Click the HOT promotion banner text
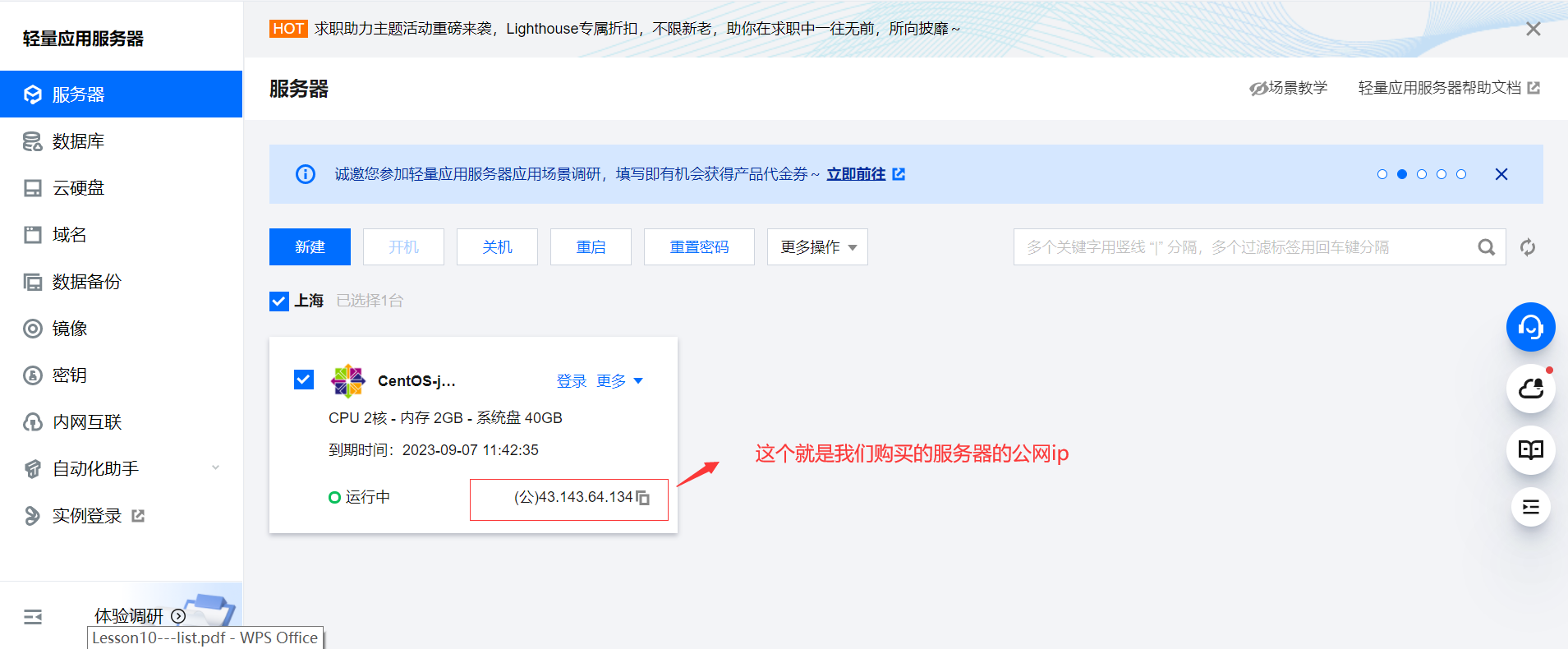Viewport: 1568px width, 649px height. click(x=637, y=29)
